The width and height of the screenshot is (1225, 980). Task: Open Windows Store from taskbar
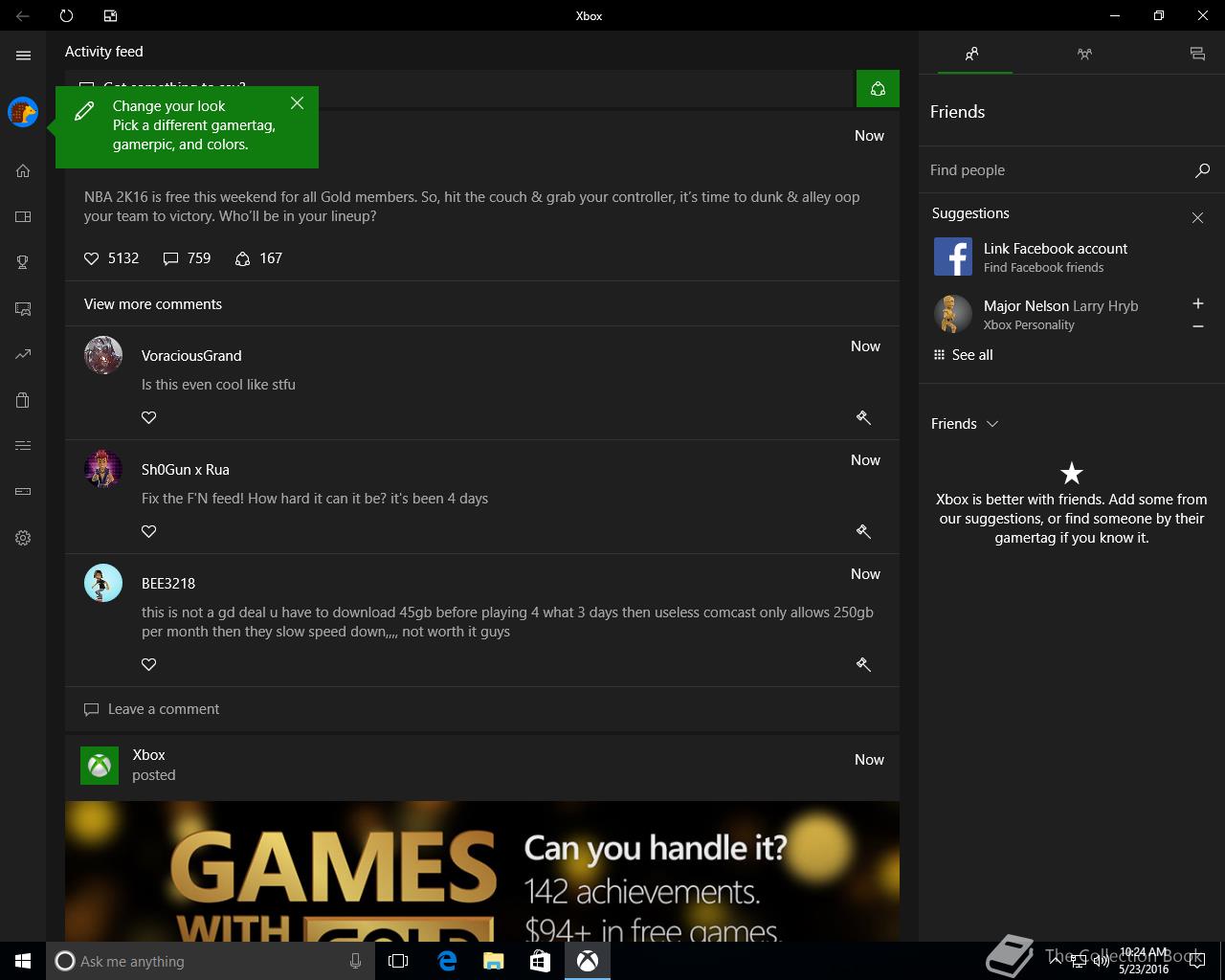tap(540, 961)
